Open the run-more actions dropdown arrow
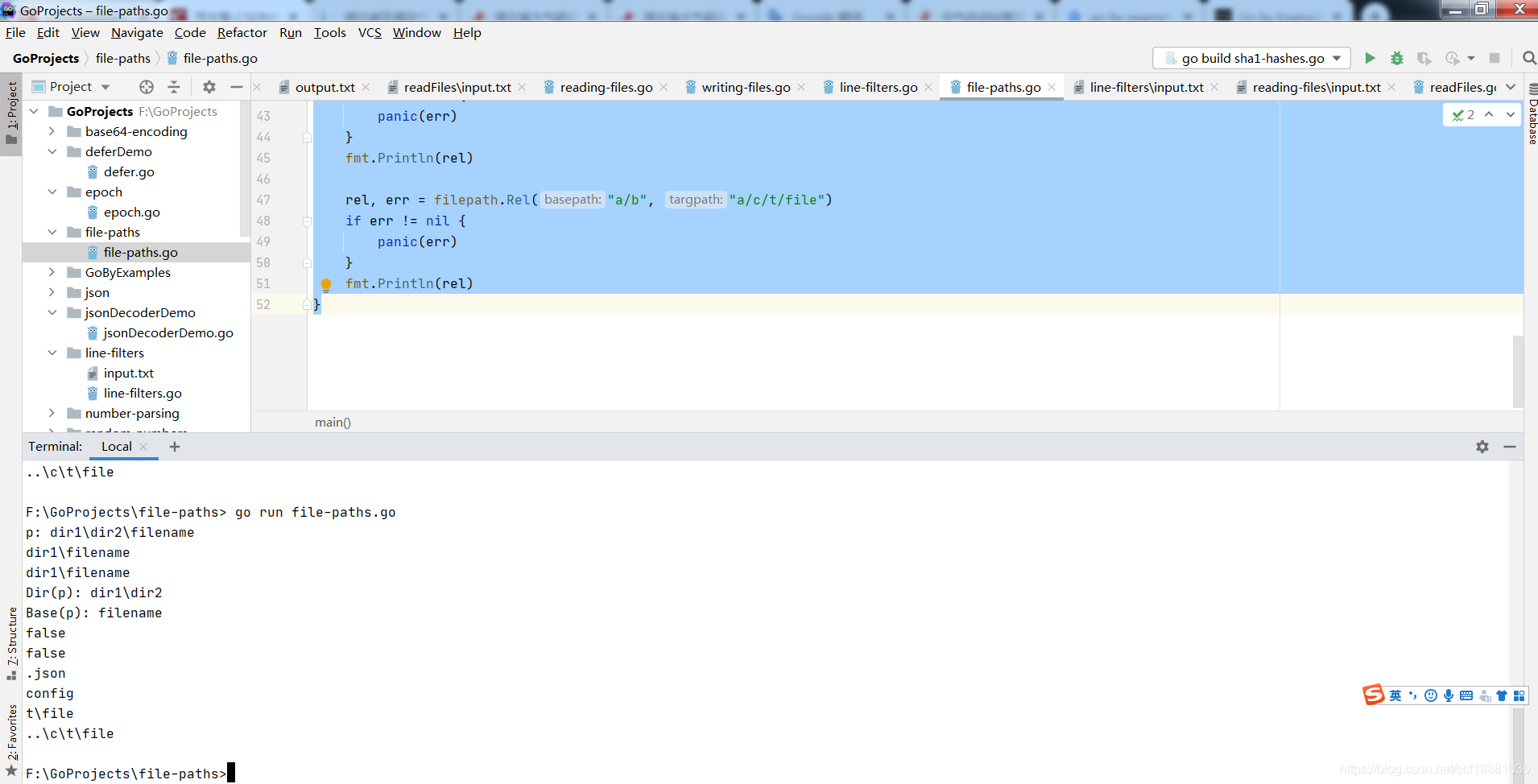Screen dimensions: 1538x784 (x=1471, y=58)
